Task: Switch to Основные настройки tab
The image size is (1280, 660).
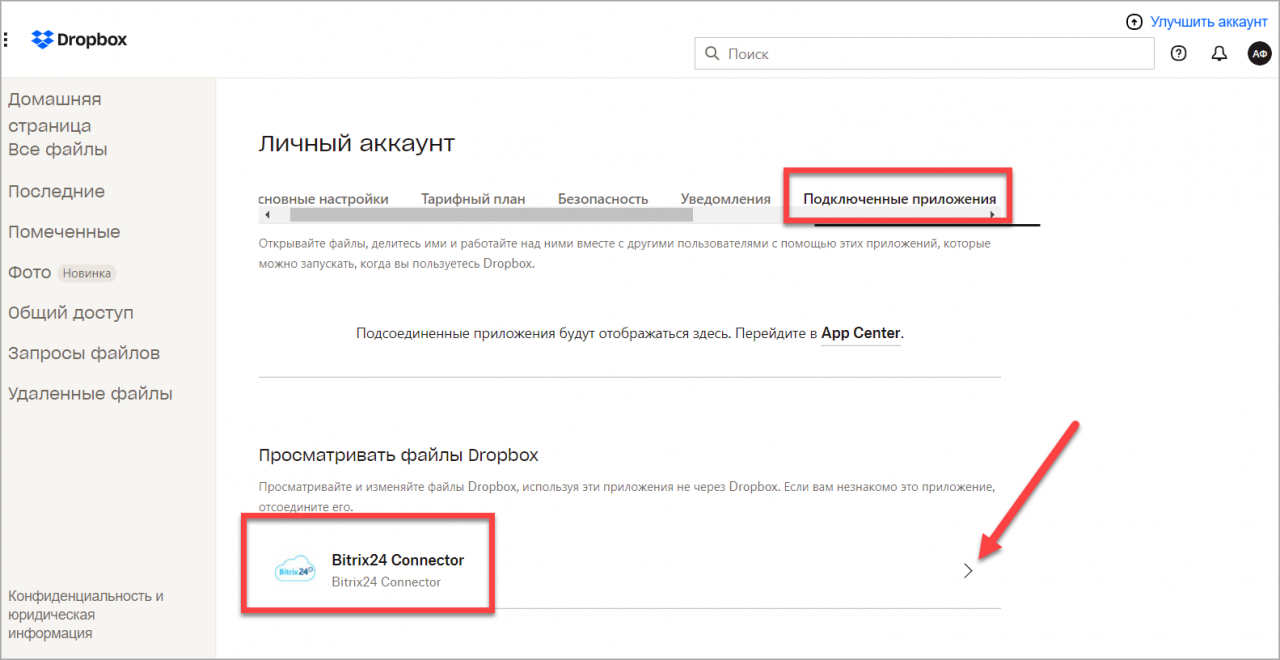Action: point(323,199)
